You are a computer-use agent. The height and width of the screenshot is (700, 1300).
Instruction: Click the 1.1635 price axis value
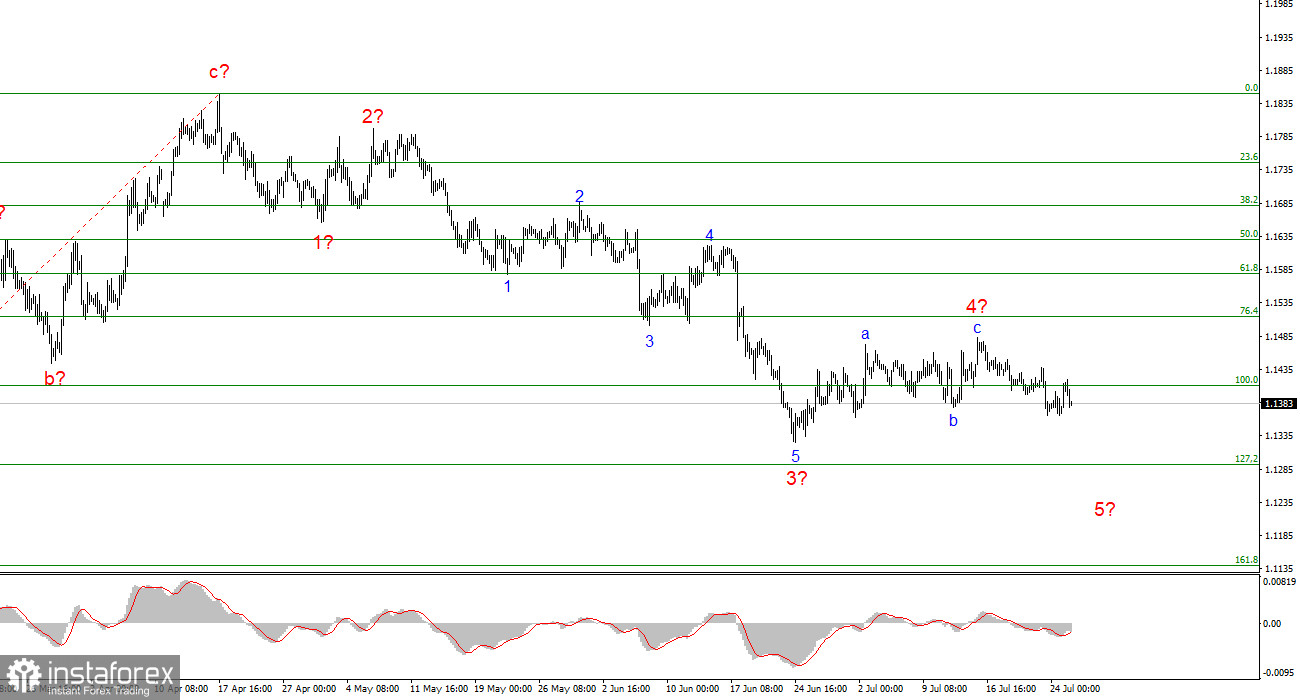pyautogui.click(x=1279, y=237)
